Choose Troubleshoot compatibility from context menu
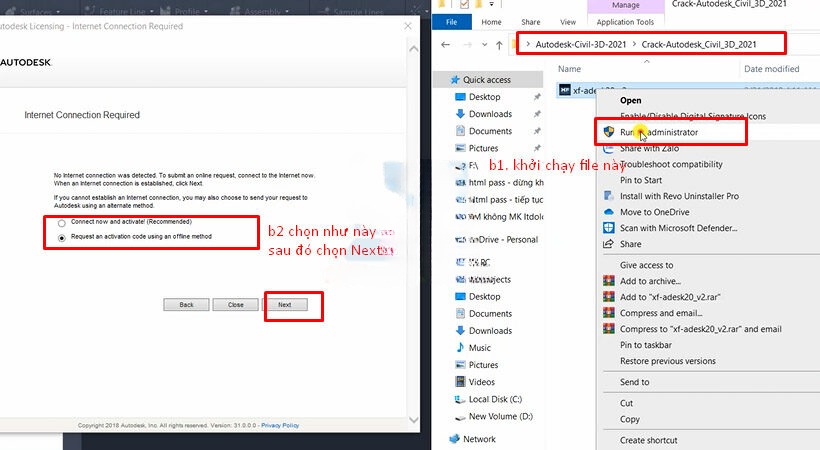 [x=671, y=164]
